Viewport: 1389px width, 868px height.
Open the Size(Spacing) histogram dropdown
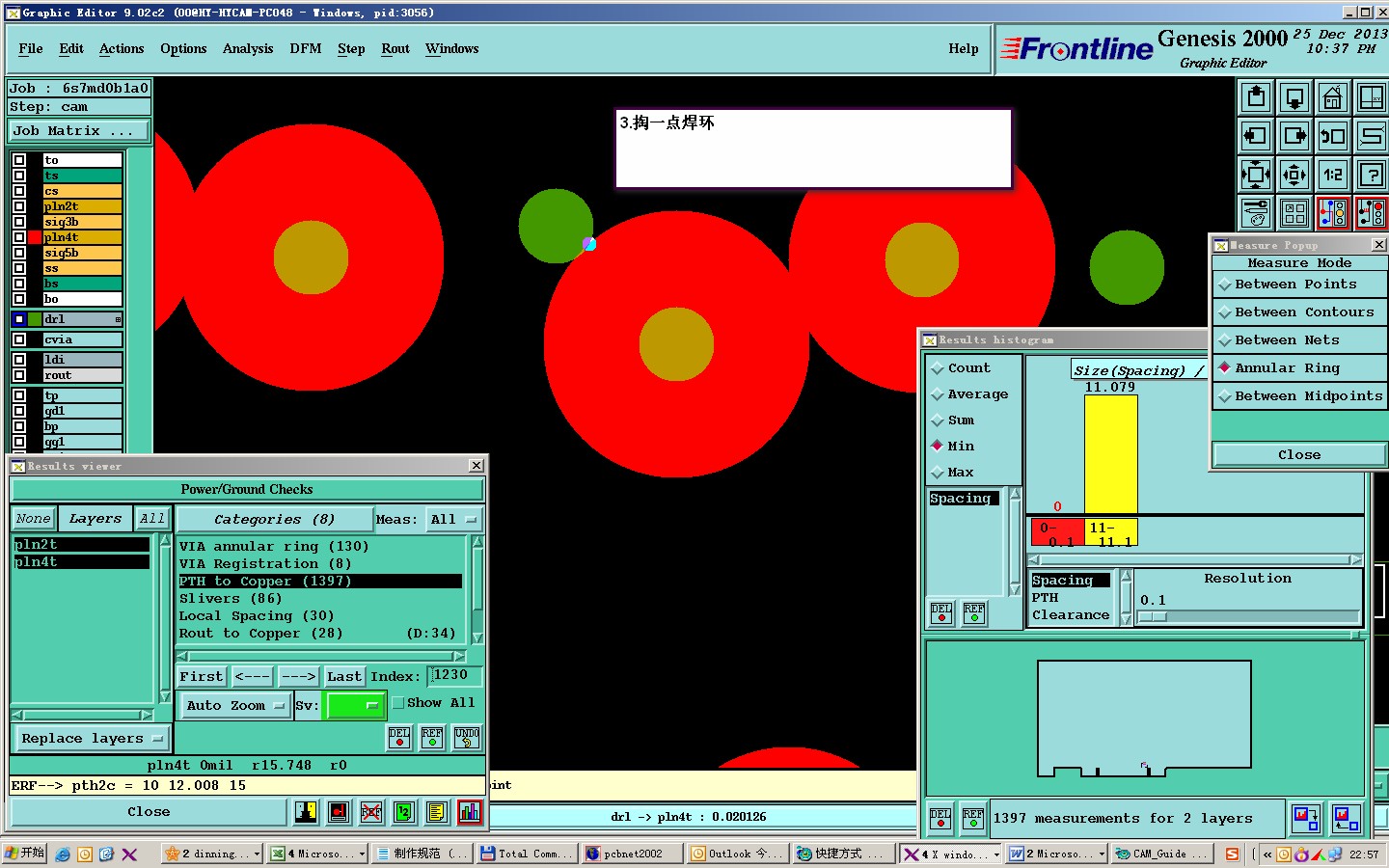pos(1139,370)
